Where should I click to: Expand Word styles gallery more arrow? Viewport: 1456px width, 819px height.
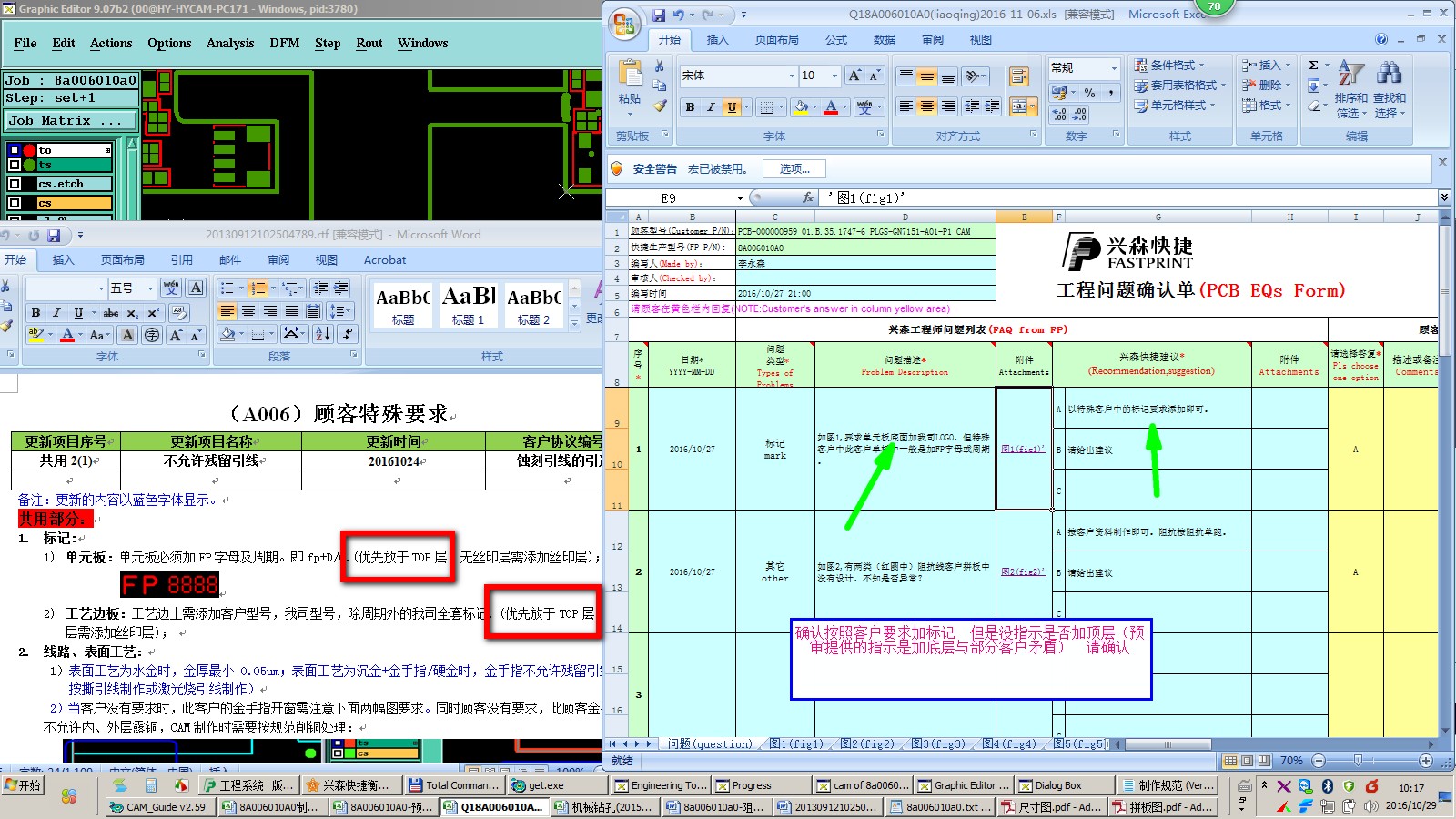tap(574, 322)
